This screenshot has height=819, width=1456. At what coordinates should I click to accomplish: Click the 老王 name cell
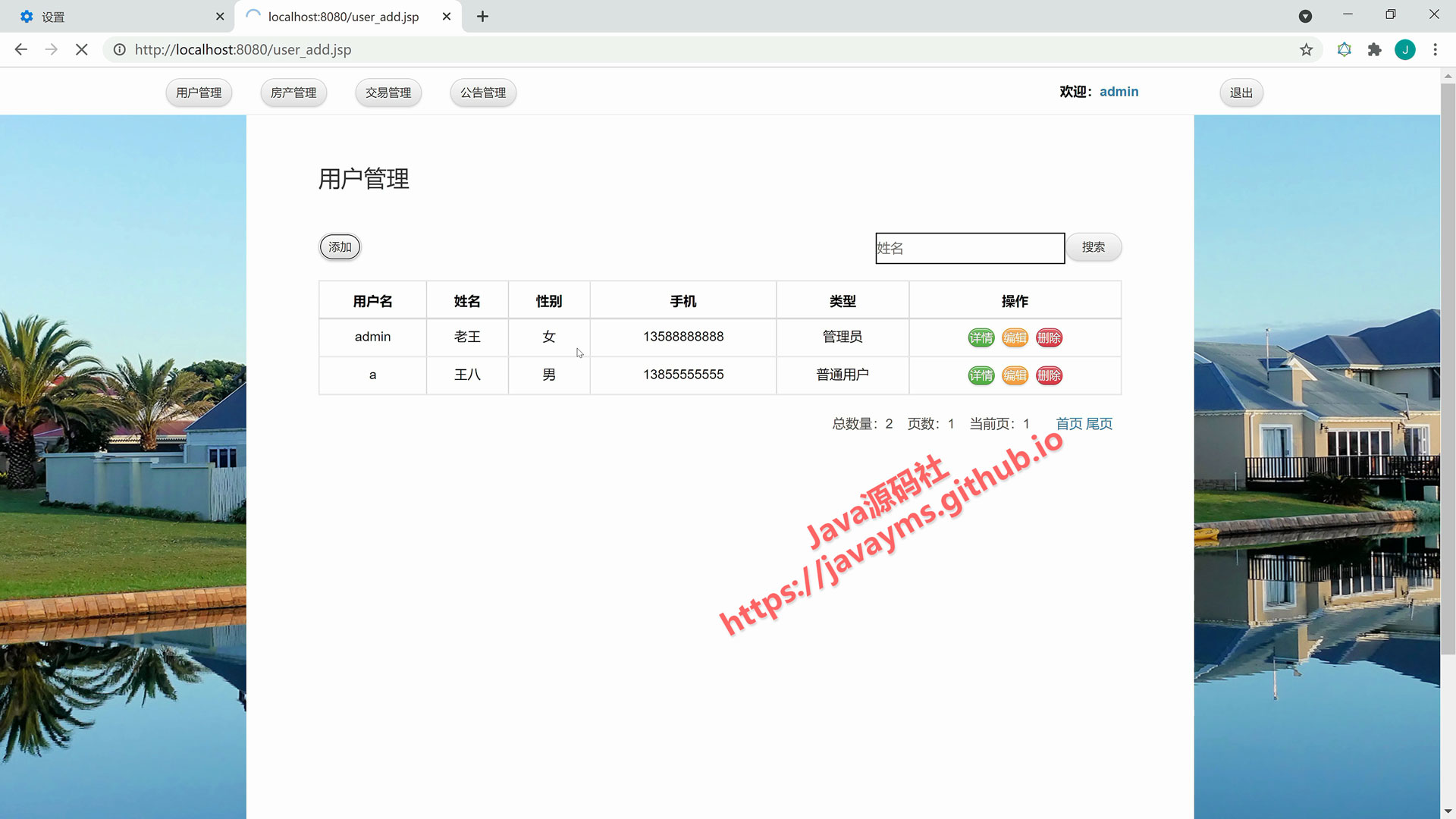[467, 337]
